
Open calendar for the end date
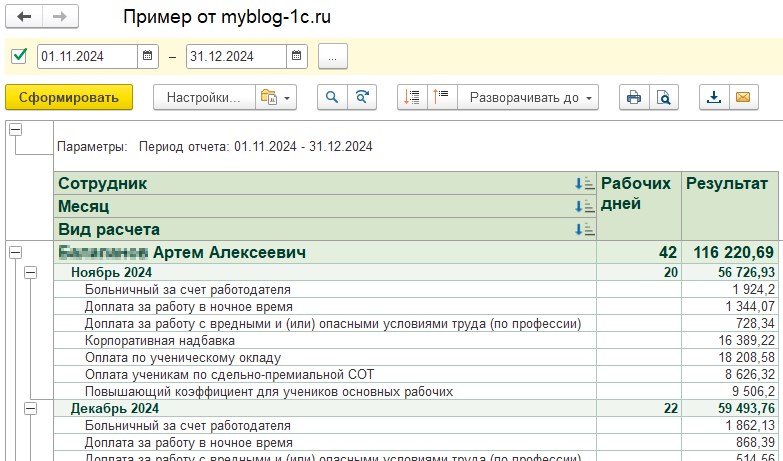297,56
